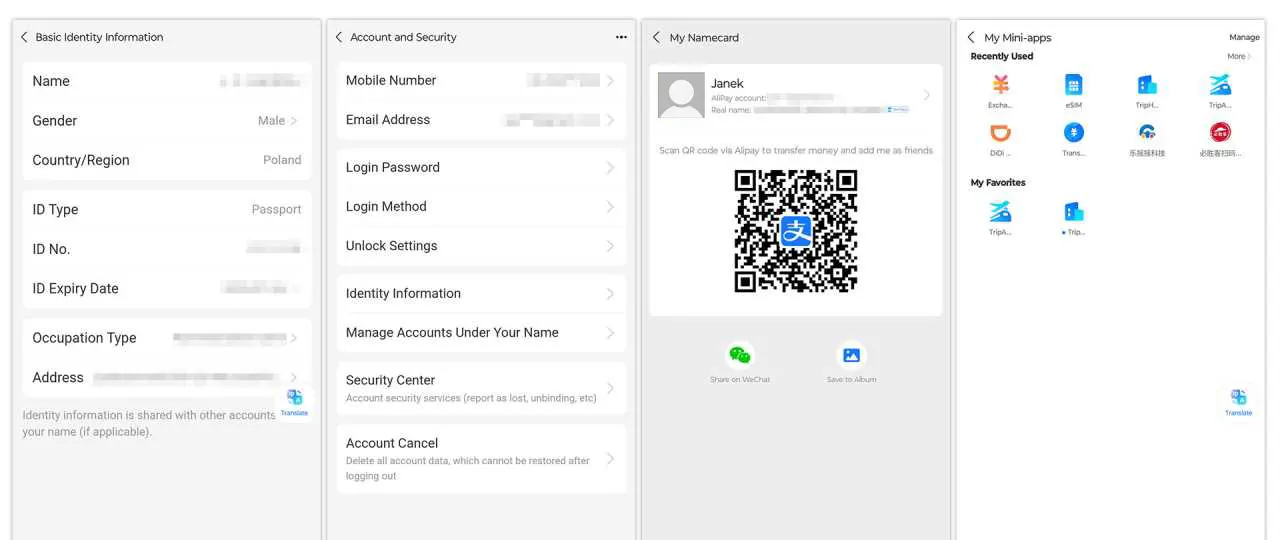Screen dimensions: 1280x540
Task: Go back from My Mini-apps screen
Action: [971, 37]
